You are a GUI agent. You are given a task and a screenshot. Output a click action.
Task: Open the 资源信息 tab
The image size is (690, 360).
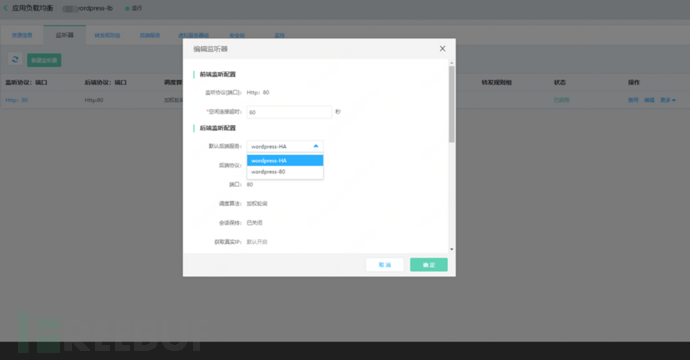click(22, 35)
